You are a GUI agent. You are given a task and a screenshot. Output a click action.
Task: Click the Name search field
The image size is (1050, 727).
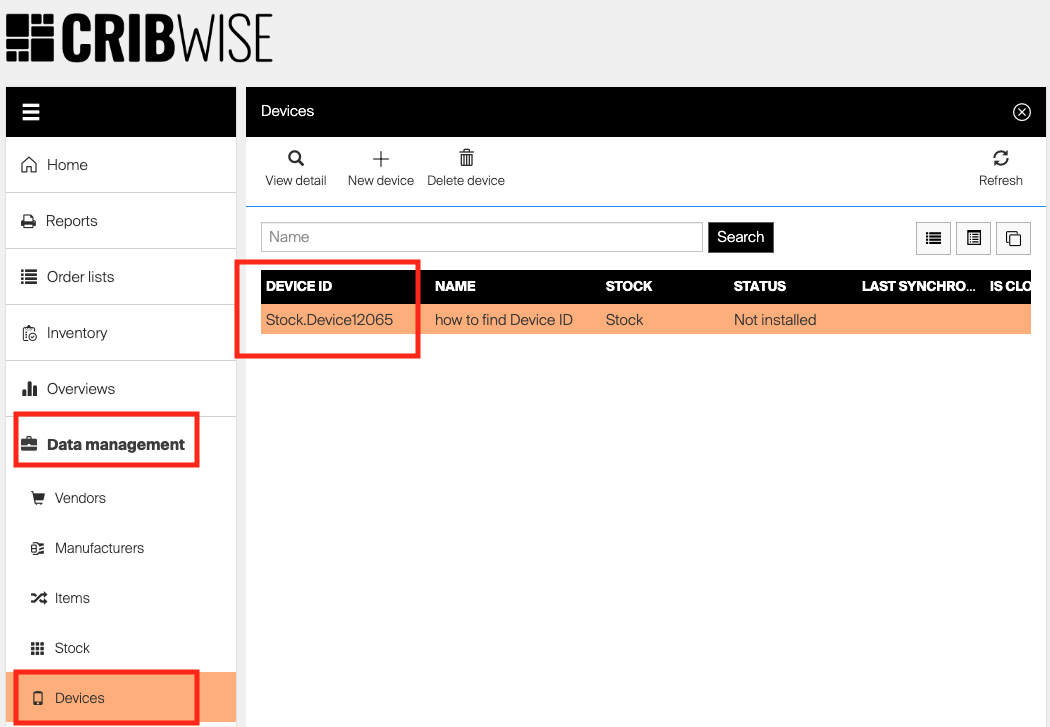(481, 237)
